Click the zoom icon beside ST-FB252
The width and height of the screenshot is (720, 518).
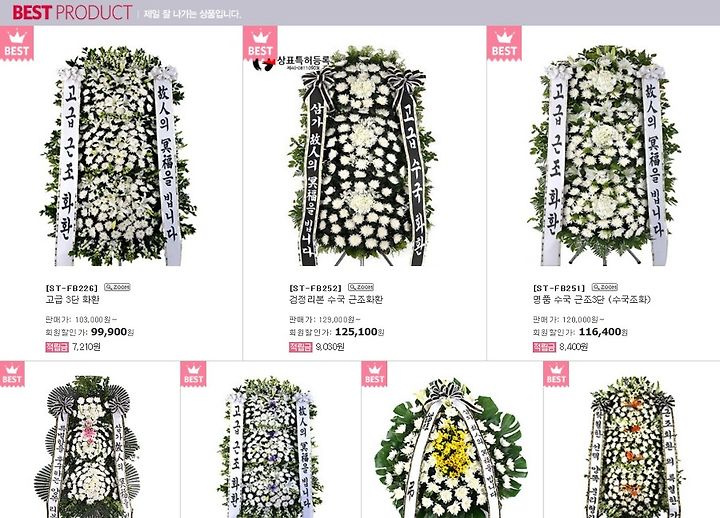point(360,287)
